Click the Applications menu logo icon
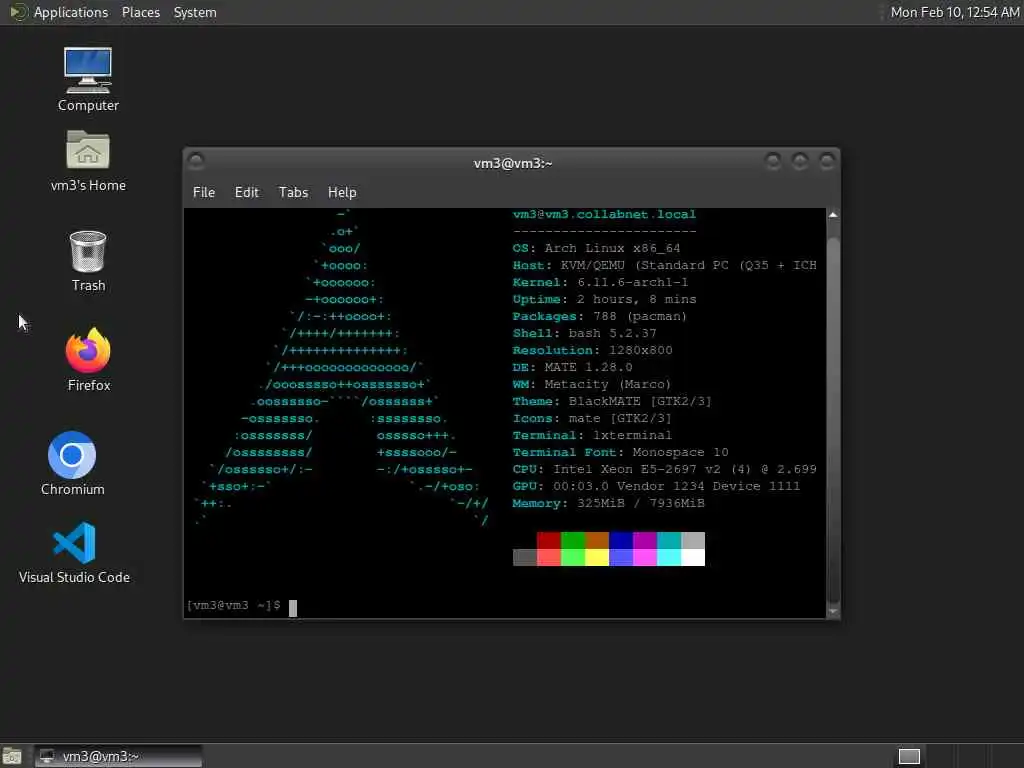This screenshot has height=768, width=1024. click(19, 12)
